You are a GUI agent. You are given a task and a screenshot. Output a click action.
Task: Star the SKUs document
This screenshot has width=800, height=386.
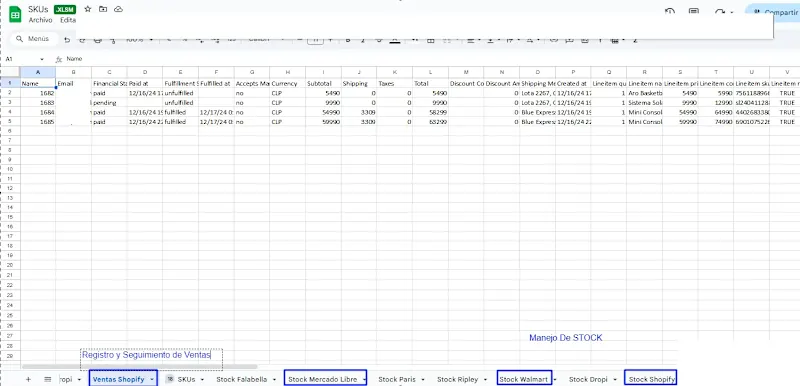coord(88,9)
